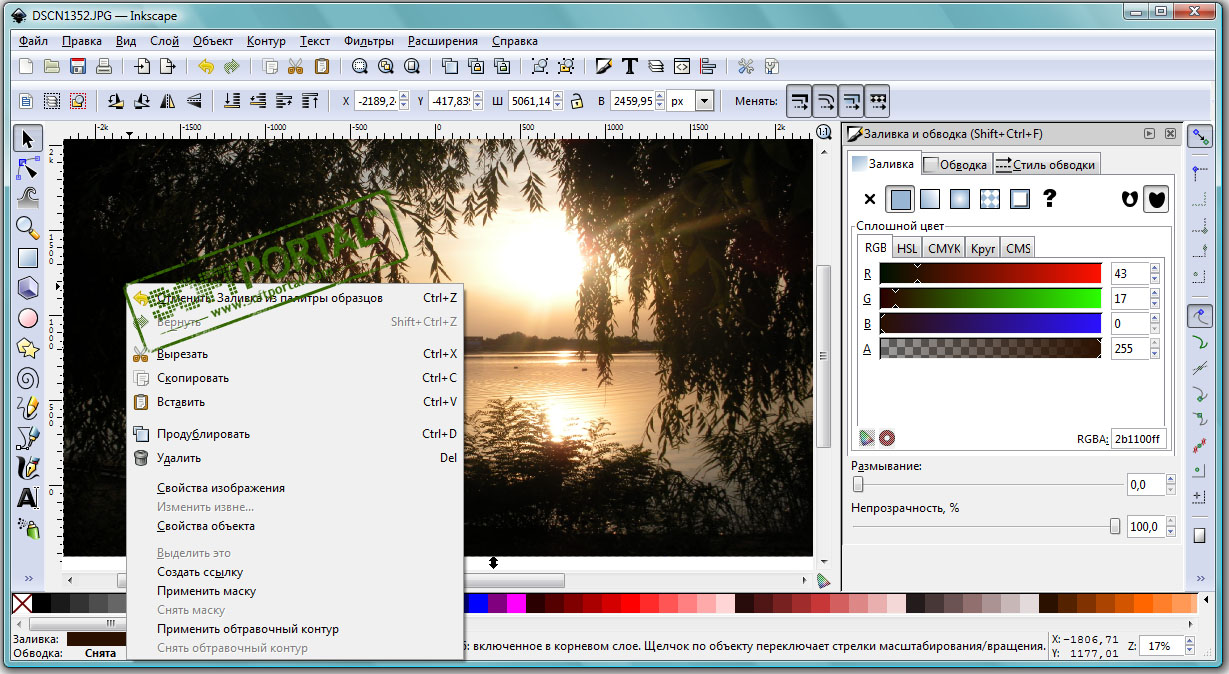This screenshot has height=674, width=1229.
Task: Select the Tweak tool
Action: coord(28,197)
